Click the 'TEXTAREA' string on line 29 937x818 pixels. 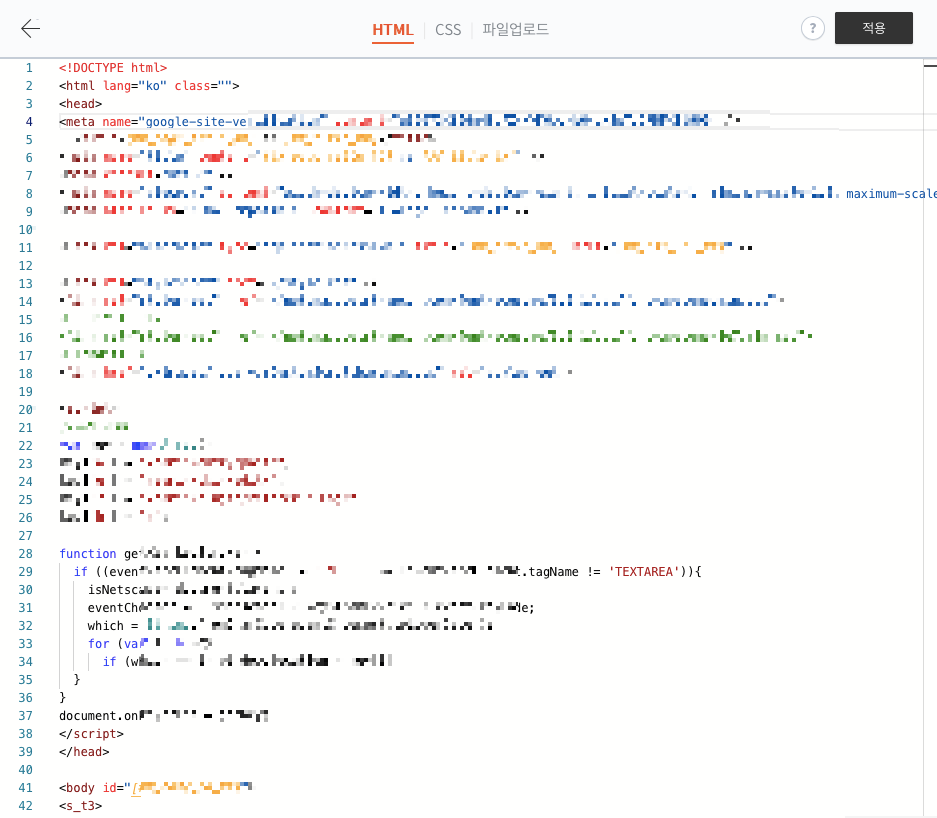pos(644,572)
